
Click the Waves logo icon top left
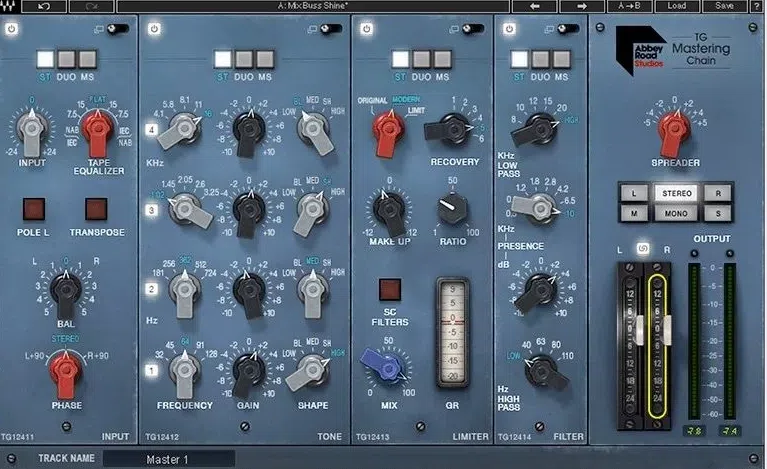tap(9, 6)
